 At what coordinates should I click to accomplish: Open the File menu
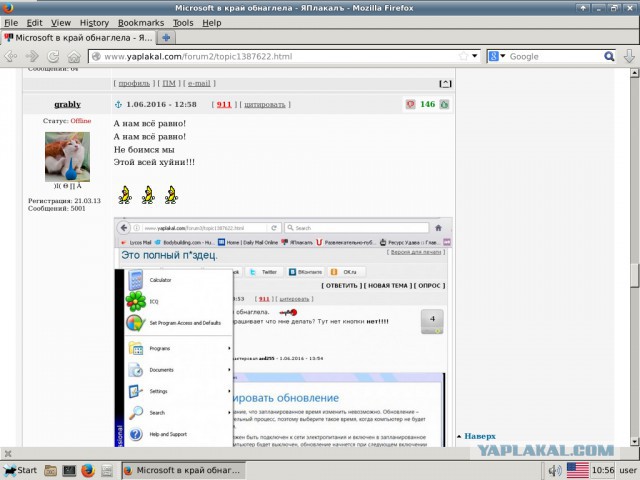11,23
